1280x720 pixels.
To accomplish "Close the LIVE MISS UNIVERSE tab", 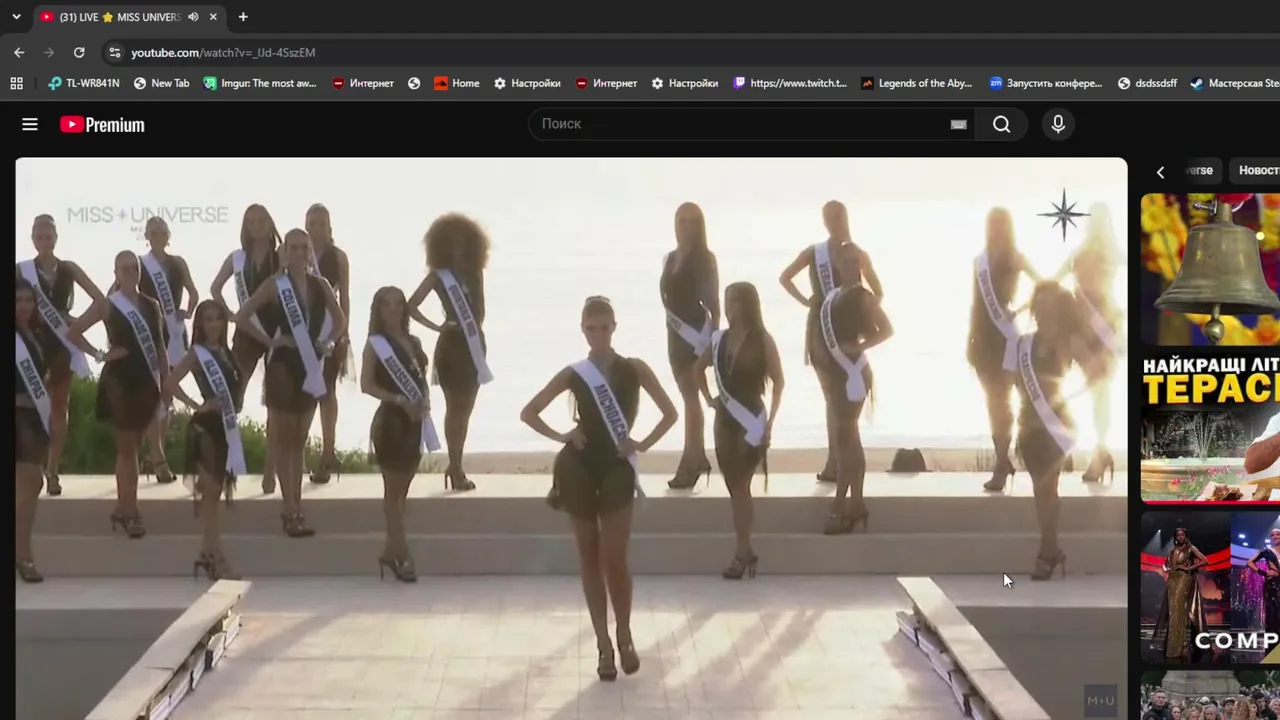I will point(213,17).
